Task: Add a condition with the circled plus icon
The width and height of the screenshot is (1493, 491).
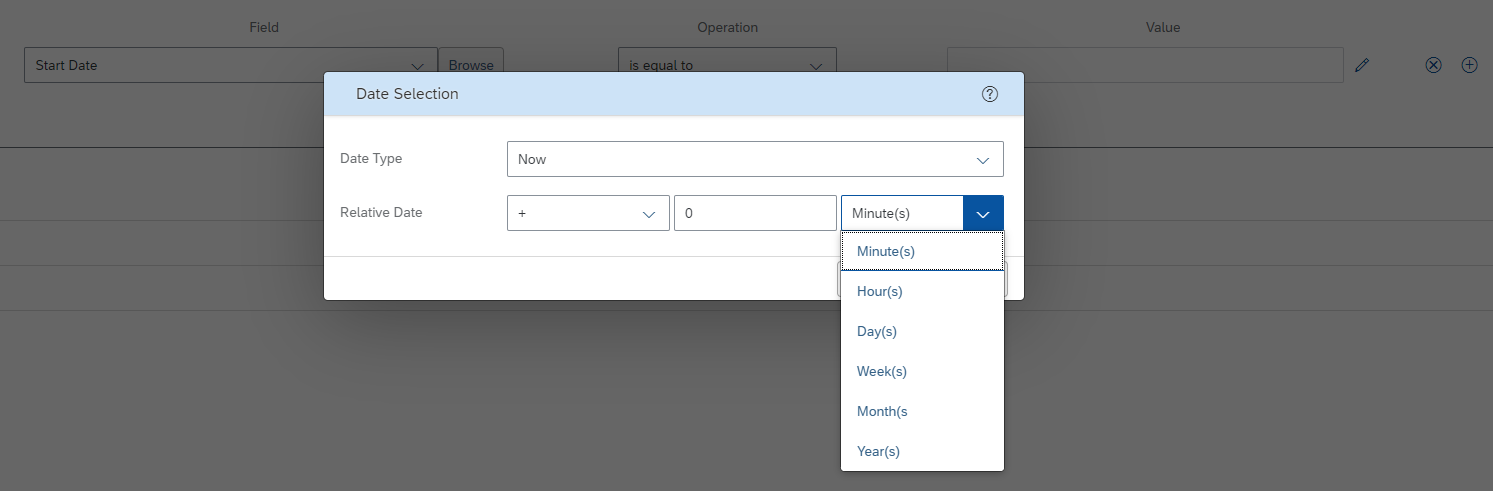Action: tap(1469, 65)
